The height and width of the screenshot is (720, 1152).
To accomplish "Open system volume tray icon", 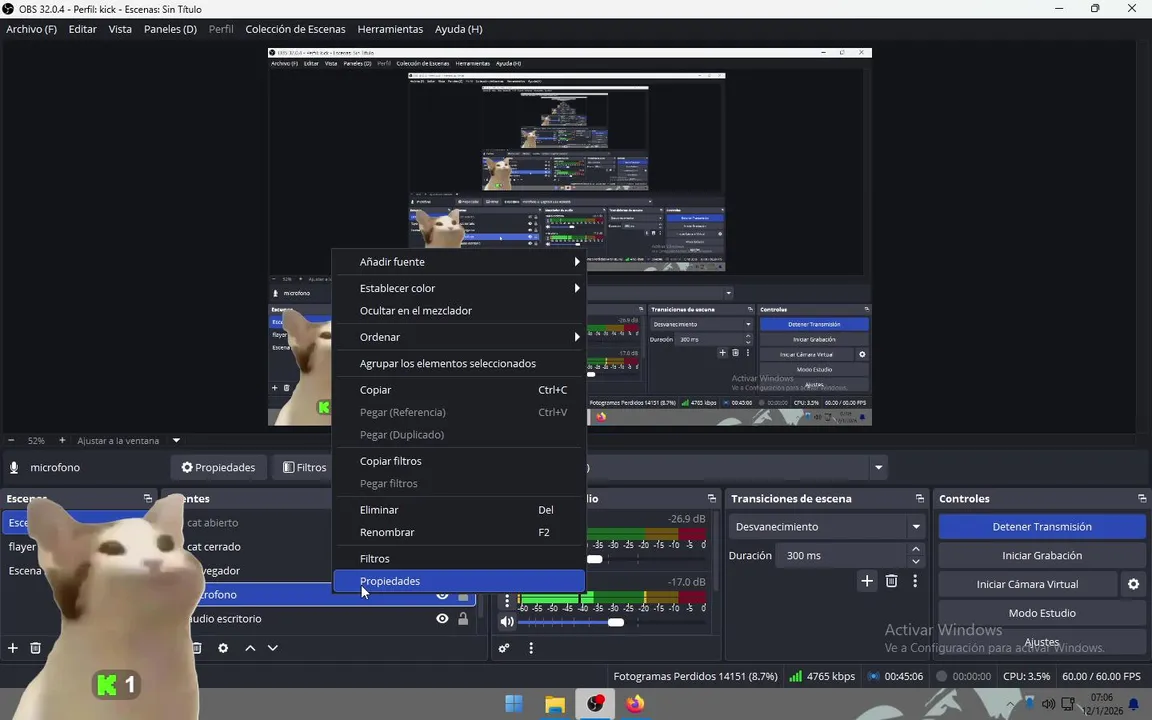I will click(1048, 704).
